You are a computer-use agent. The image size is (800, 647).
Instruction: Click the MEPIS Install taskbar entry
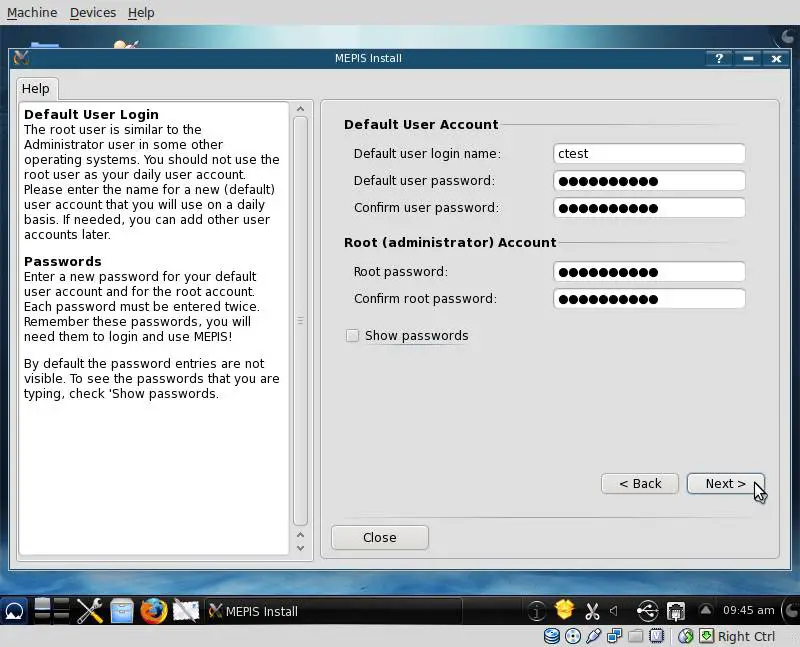tap(333, 611)
